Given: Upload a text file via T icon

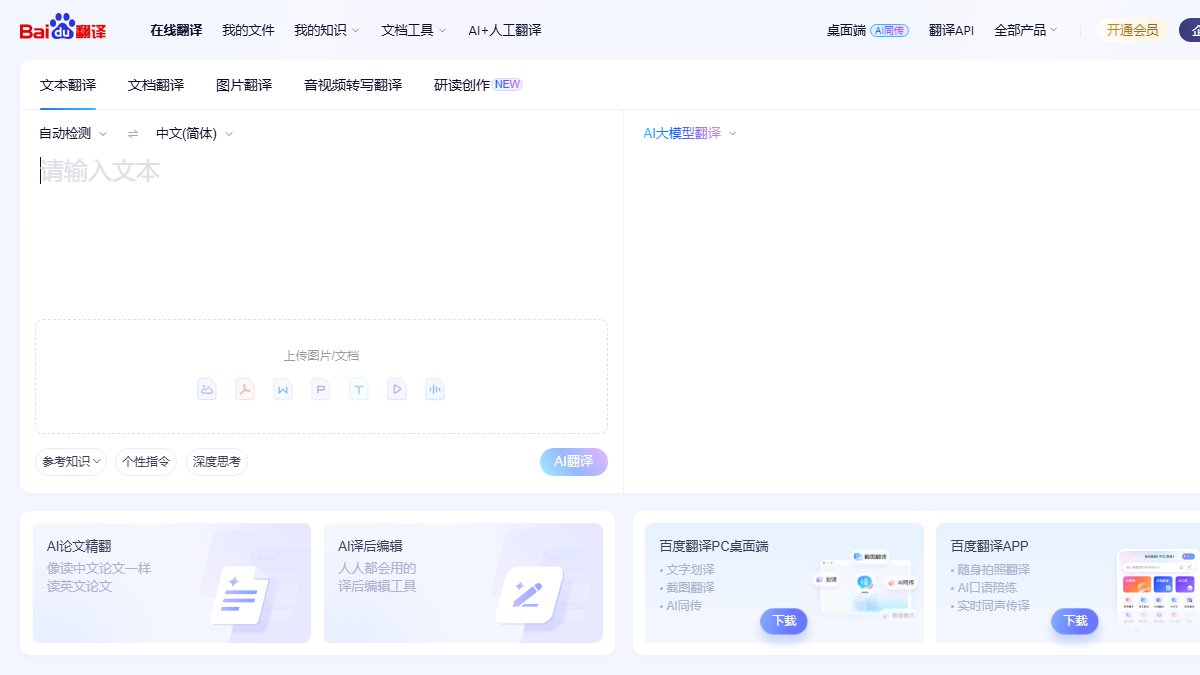Looking at the screenshot, I should click(359, 390).
